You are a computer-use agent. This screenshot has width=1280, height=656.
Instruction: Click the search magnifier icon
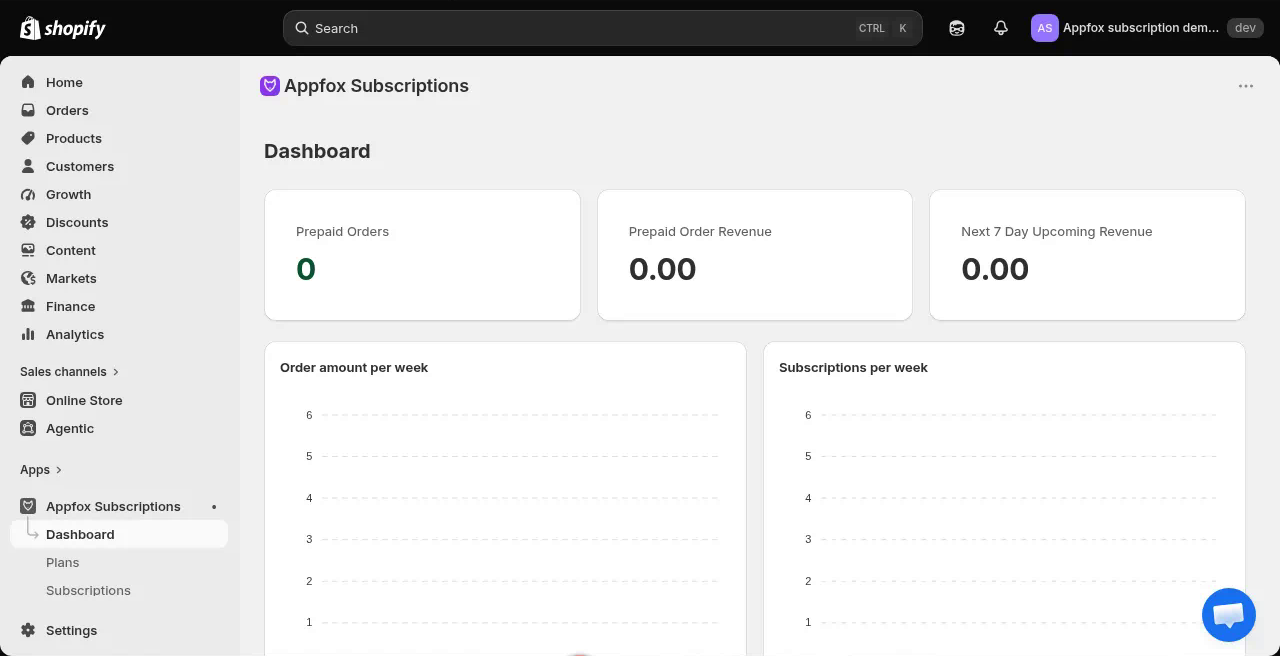[x=301, y=28]
